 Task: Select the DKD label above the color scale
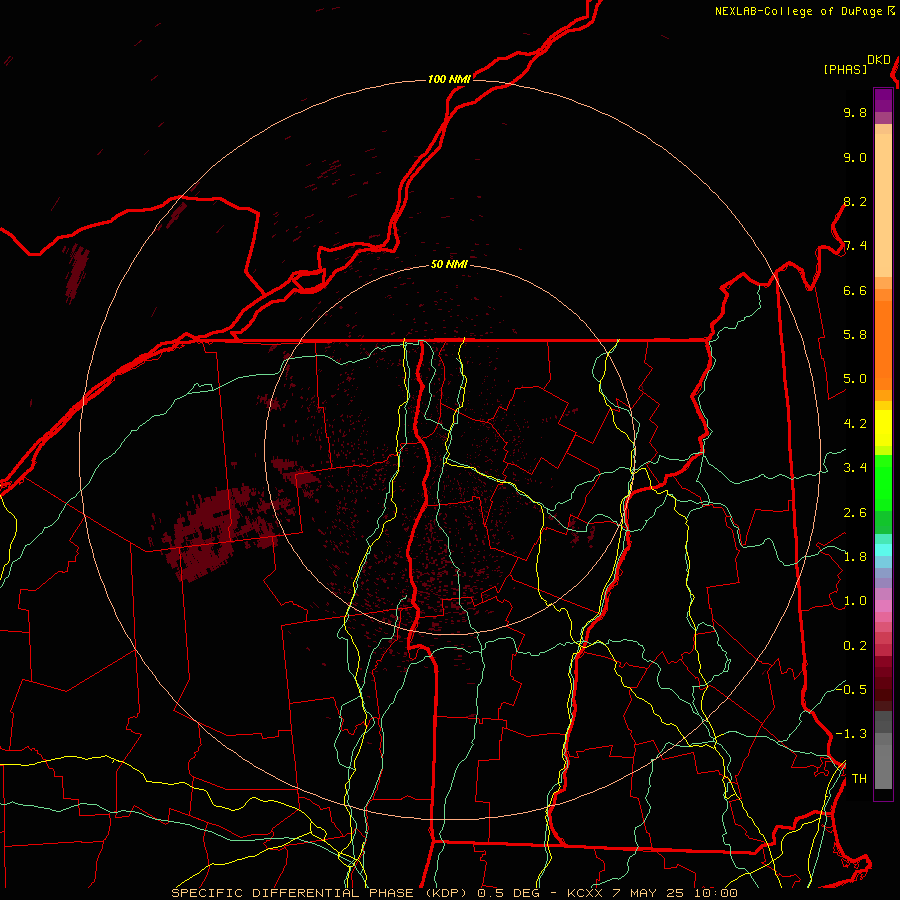pos(879,60)
